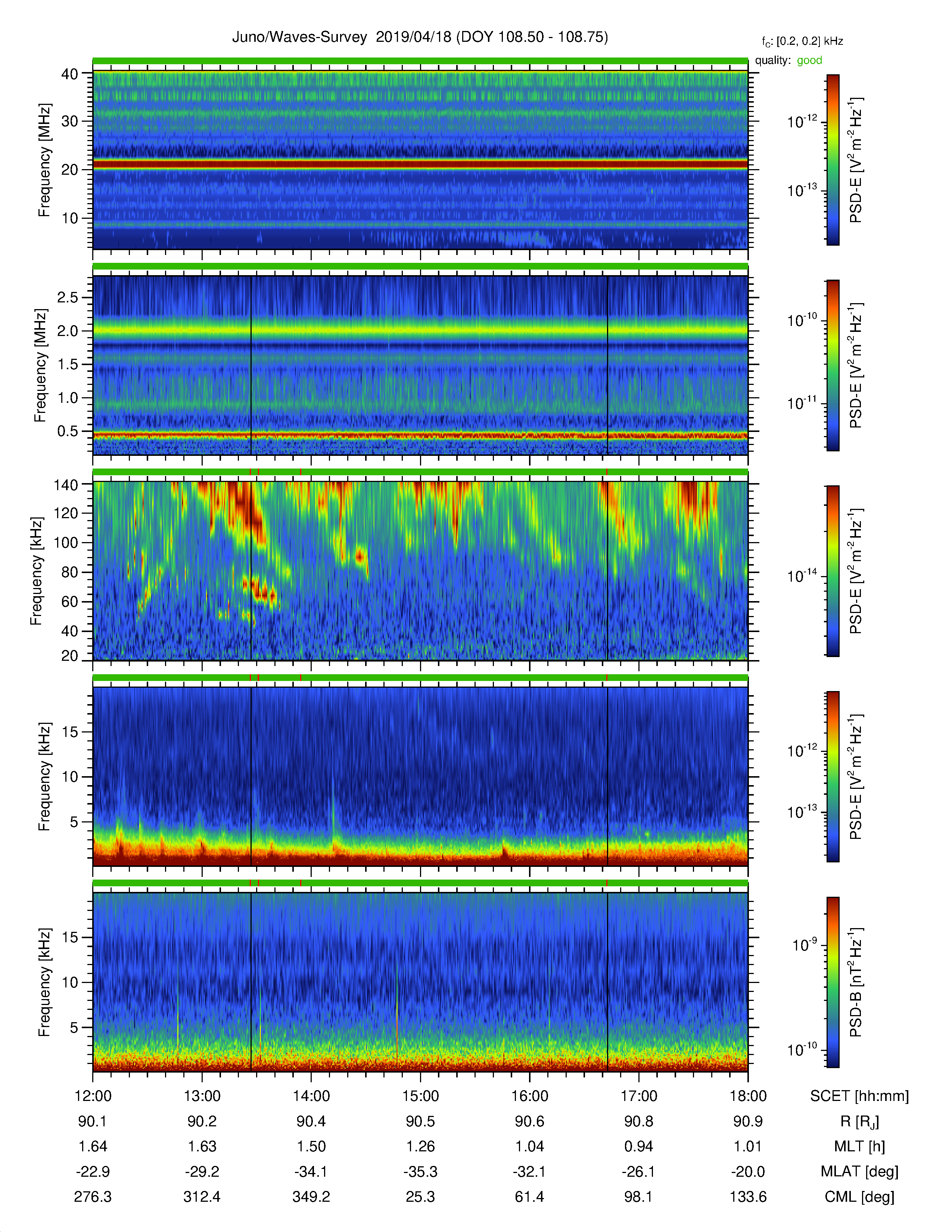Click the 17:00 SCET time label

pyautogui.click(x=638, y=1096)
